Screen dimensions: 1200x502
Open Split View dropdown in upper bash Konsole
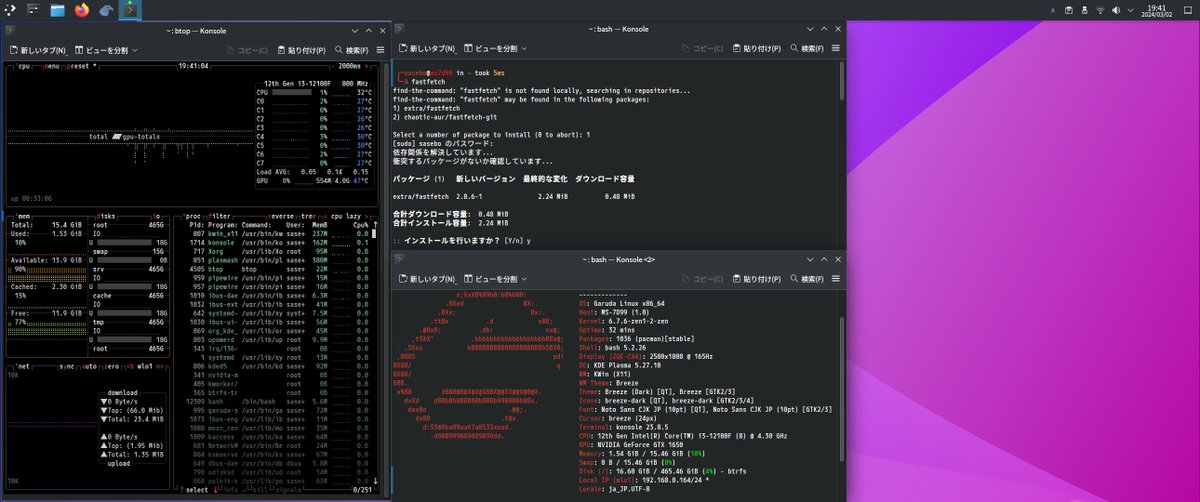pos(524,48)
